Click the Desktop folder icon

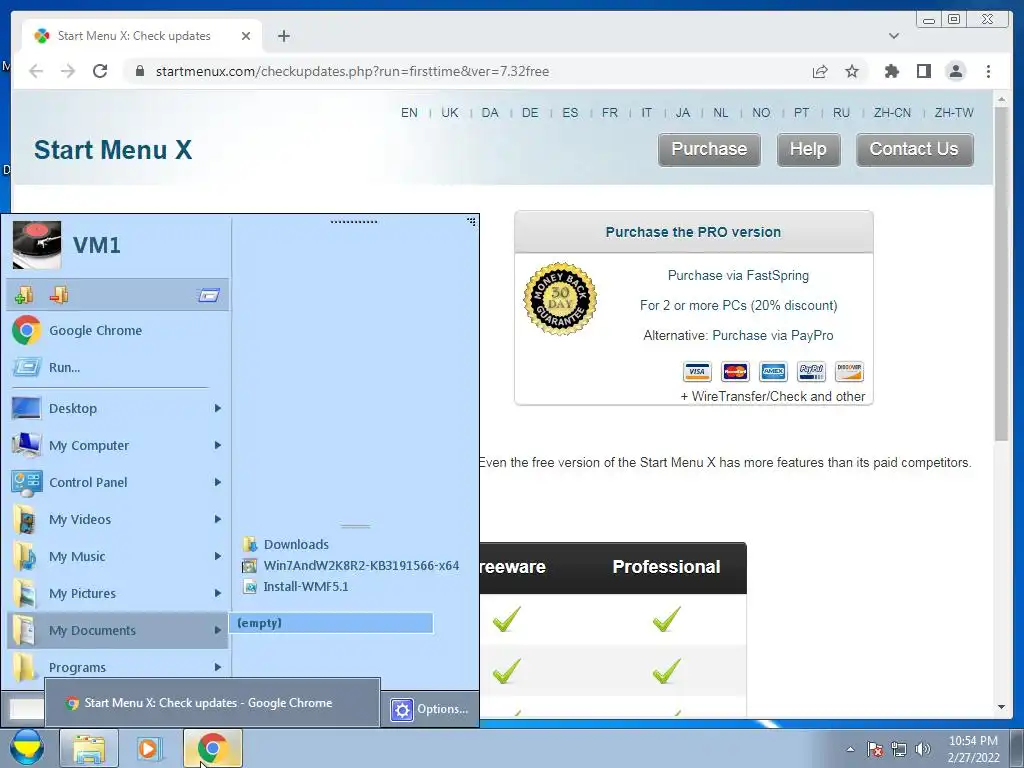click(26, 408)
